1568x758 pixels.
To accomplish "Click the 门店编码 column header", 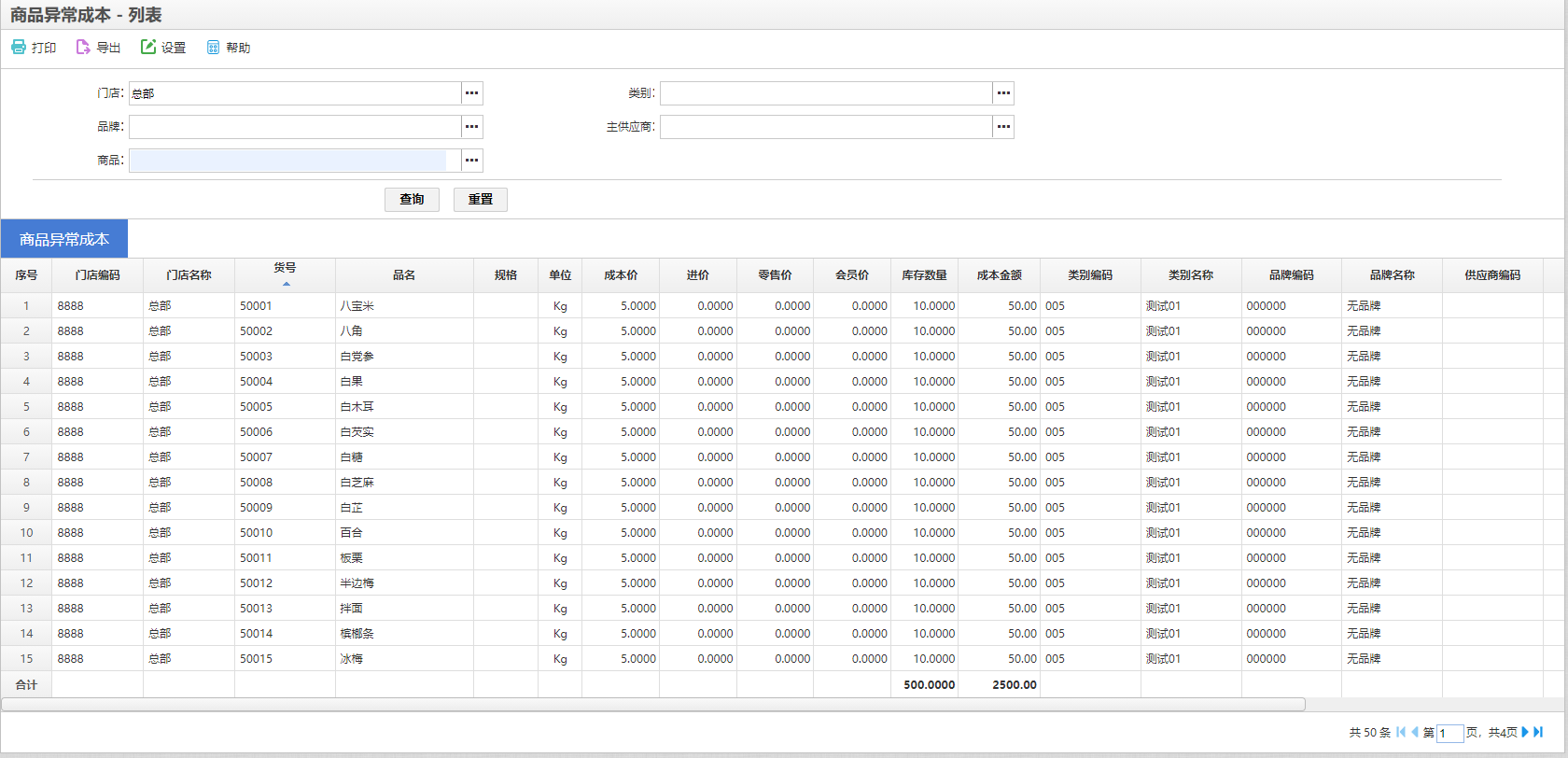I will [98, 275].
